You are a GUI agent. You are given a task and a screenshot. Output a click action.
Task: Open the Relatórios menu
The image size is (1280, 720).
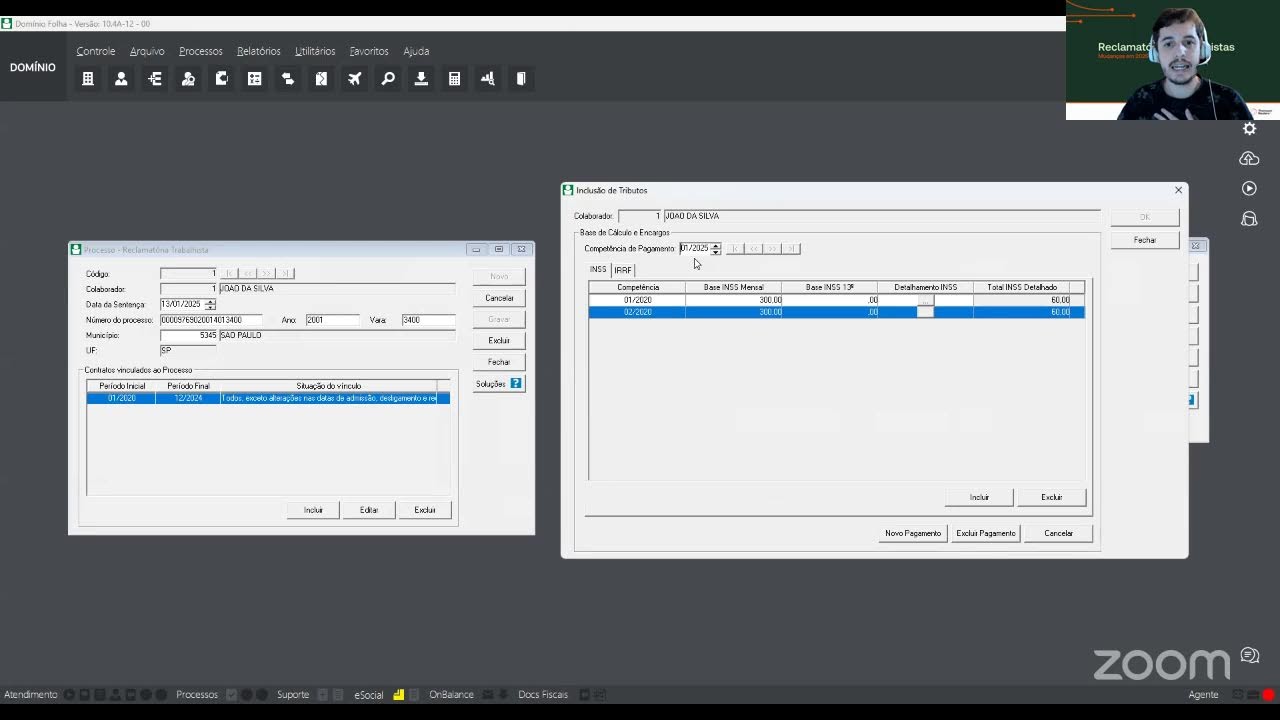pyautogui.click(x=259, y=51)
